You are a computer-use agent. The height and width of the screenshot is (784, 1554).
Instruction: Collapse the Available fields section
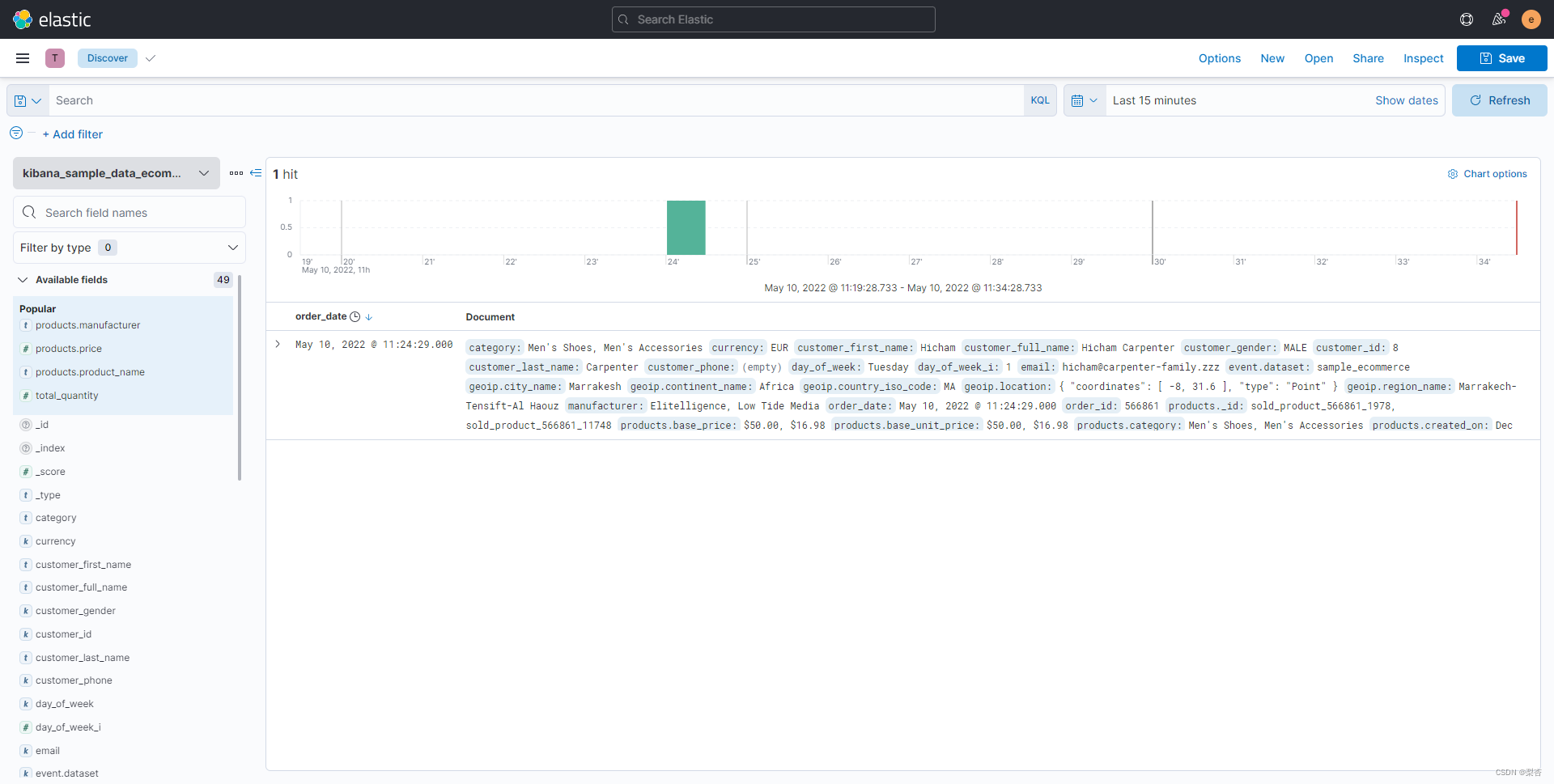click(22, 279)
